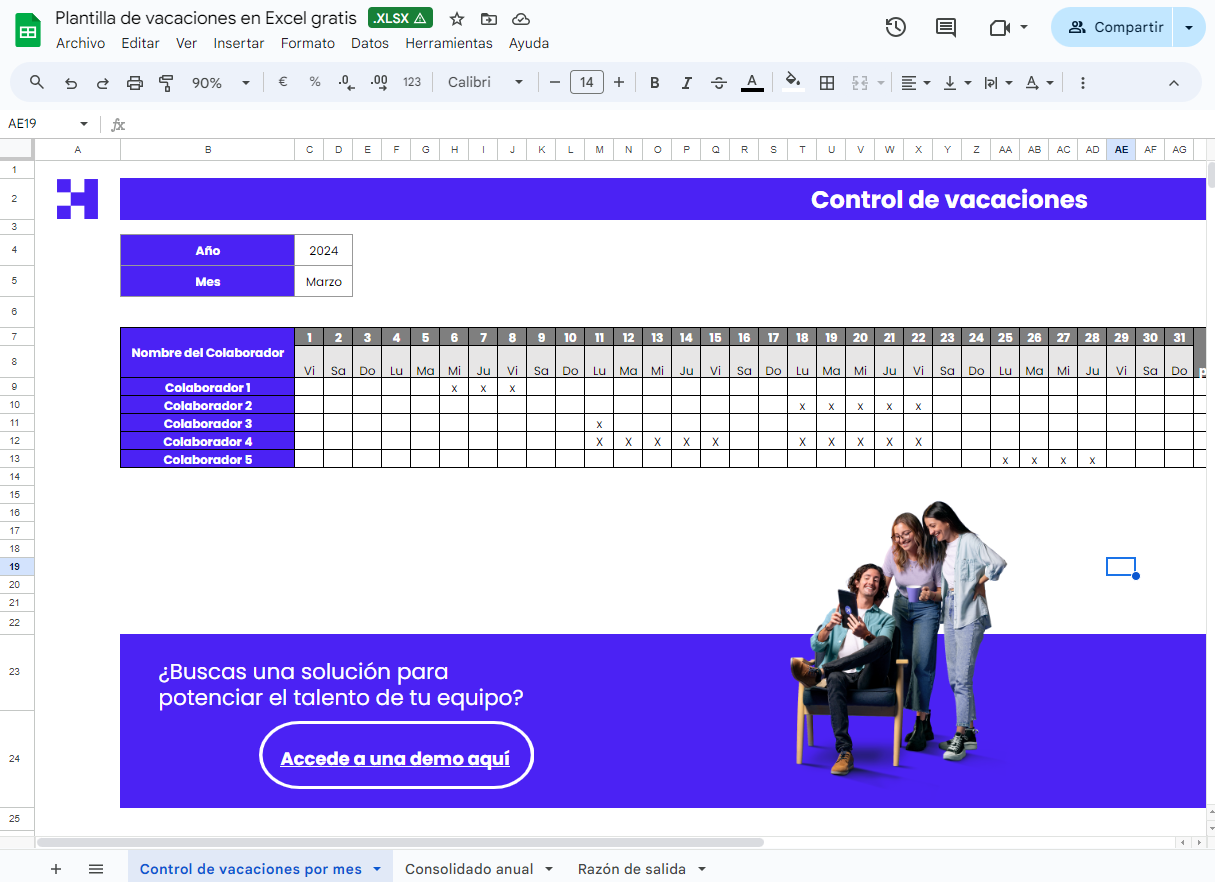This screenshot has height=882, width=1215.
Task: Click the search magnifier in toolbar
Action: [x=37, y=83]
